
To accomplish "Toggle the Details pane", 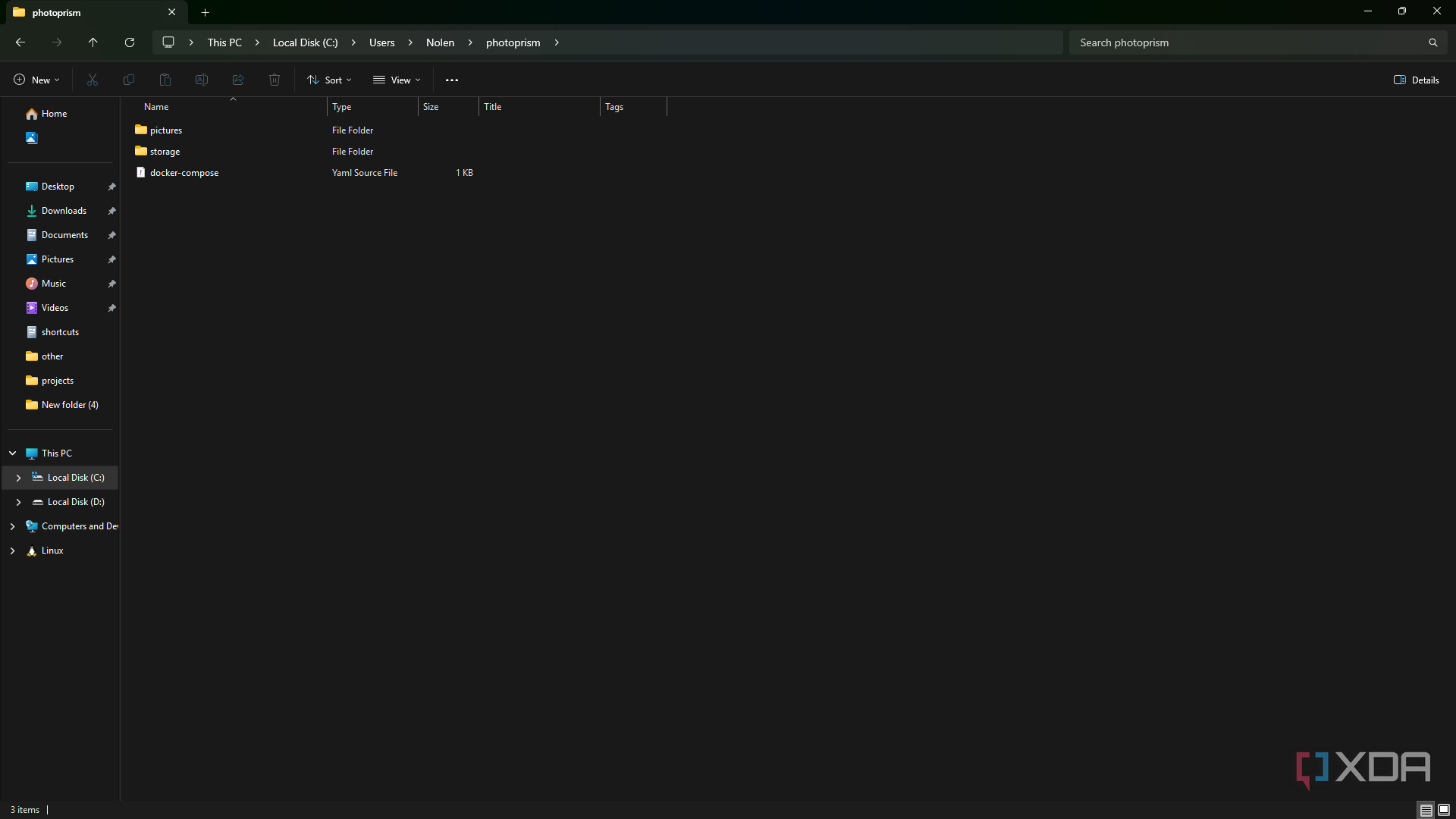I will click(x=1417, y=80).
